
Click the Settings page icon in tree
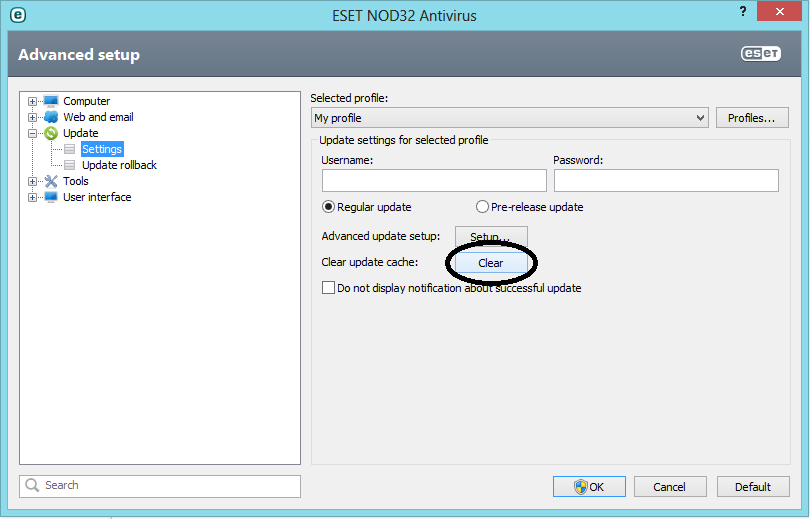click(70, 149)
